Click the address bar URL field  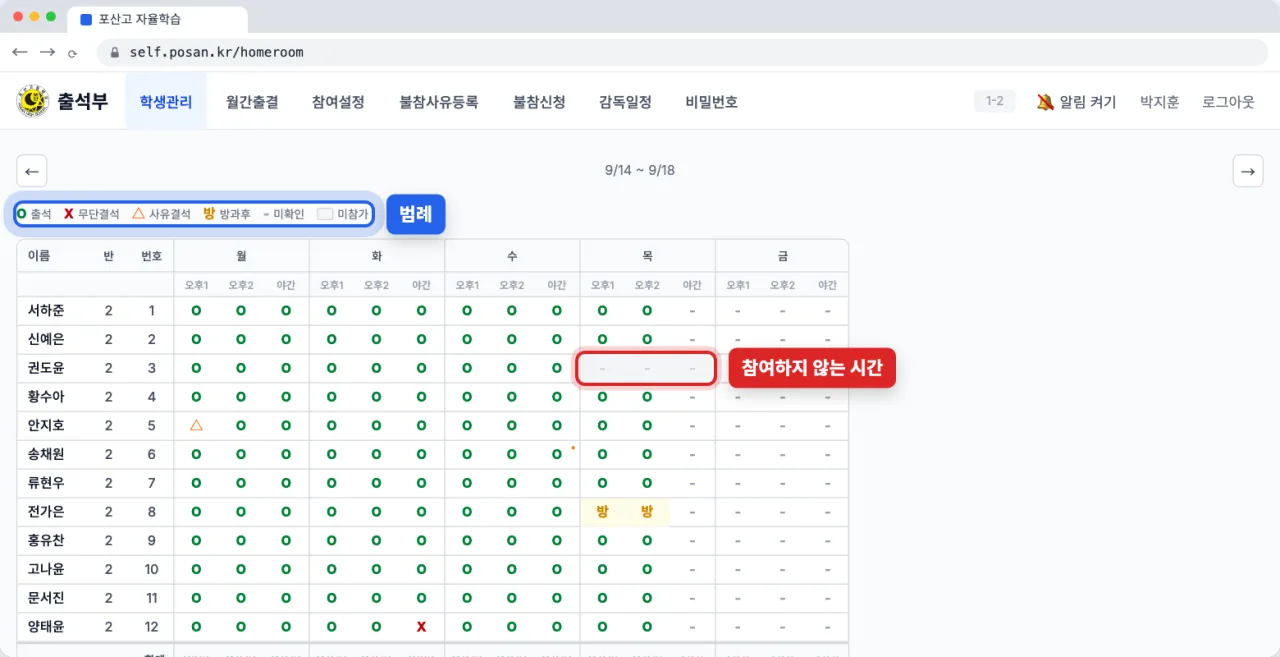(683, 52)
